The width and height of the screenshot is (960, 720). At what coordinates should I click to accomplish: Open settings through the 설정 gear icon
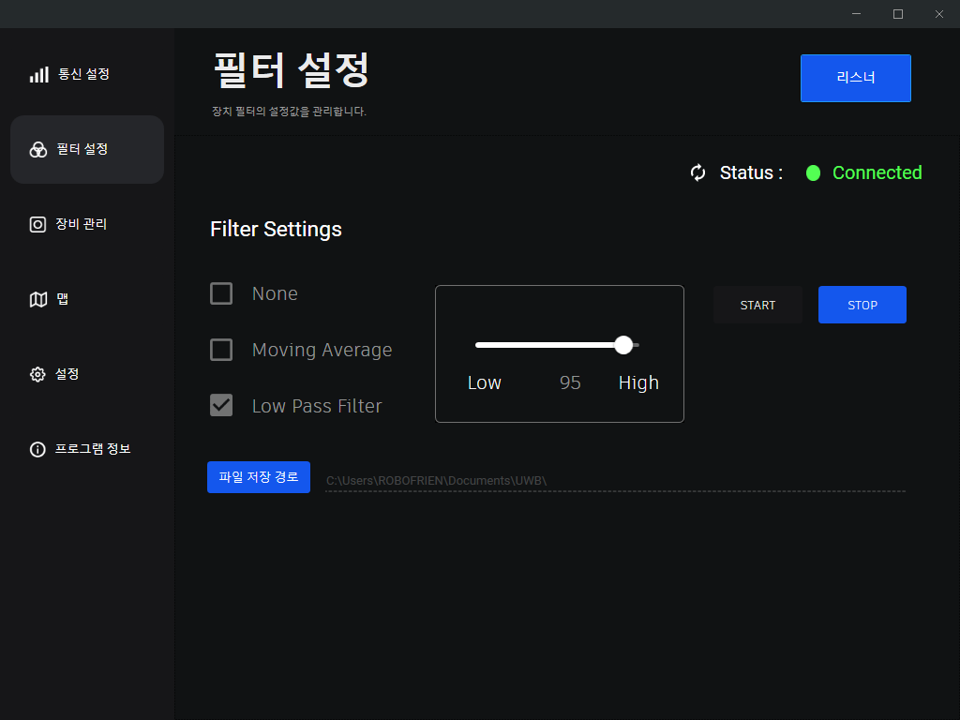click(x=37, y=374)
